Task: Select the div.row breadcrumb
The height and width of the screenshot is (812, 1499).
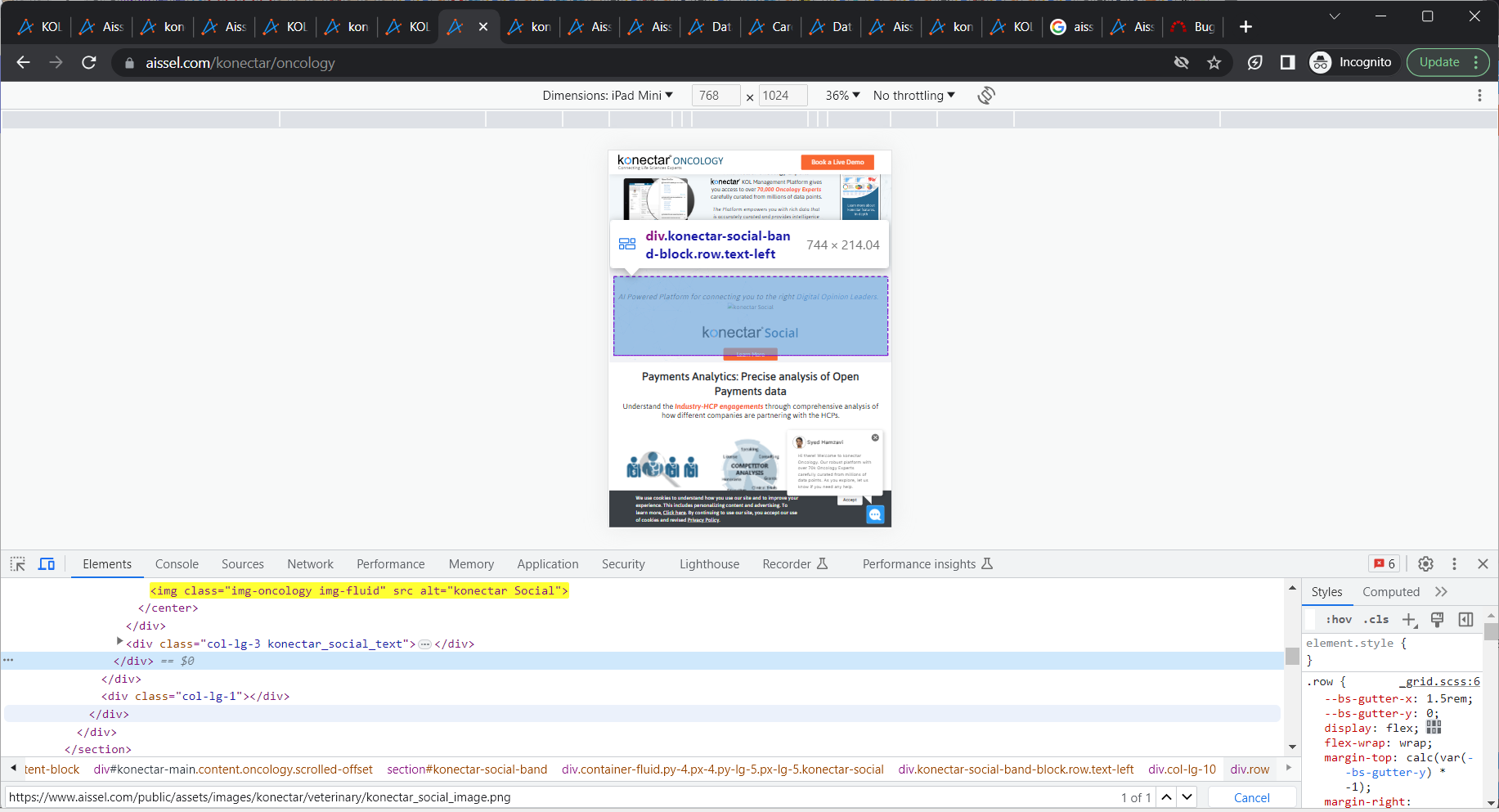Action: [1250, 769]
